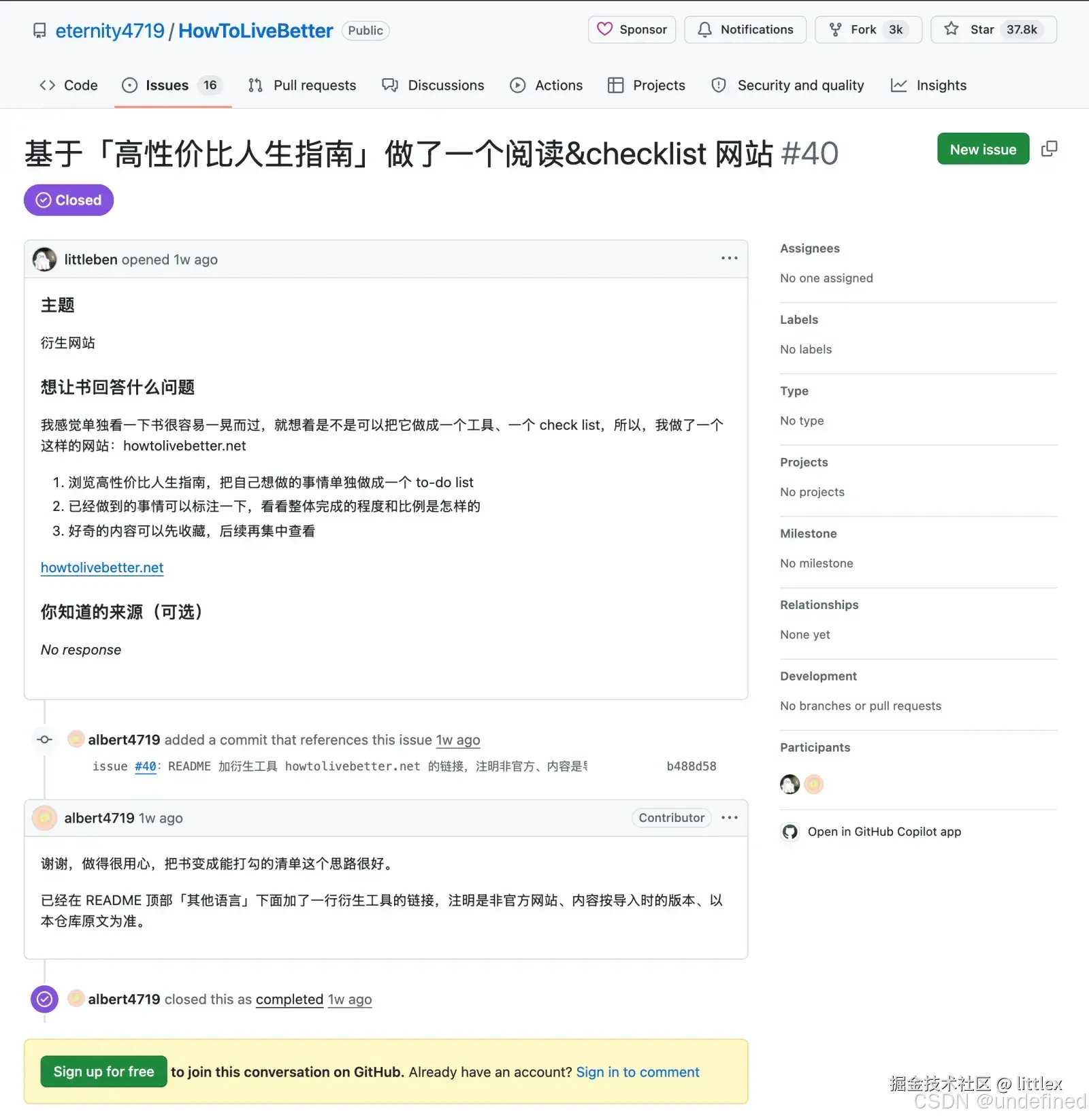Open issue options three-dot menu

click(x=729, y=259)
